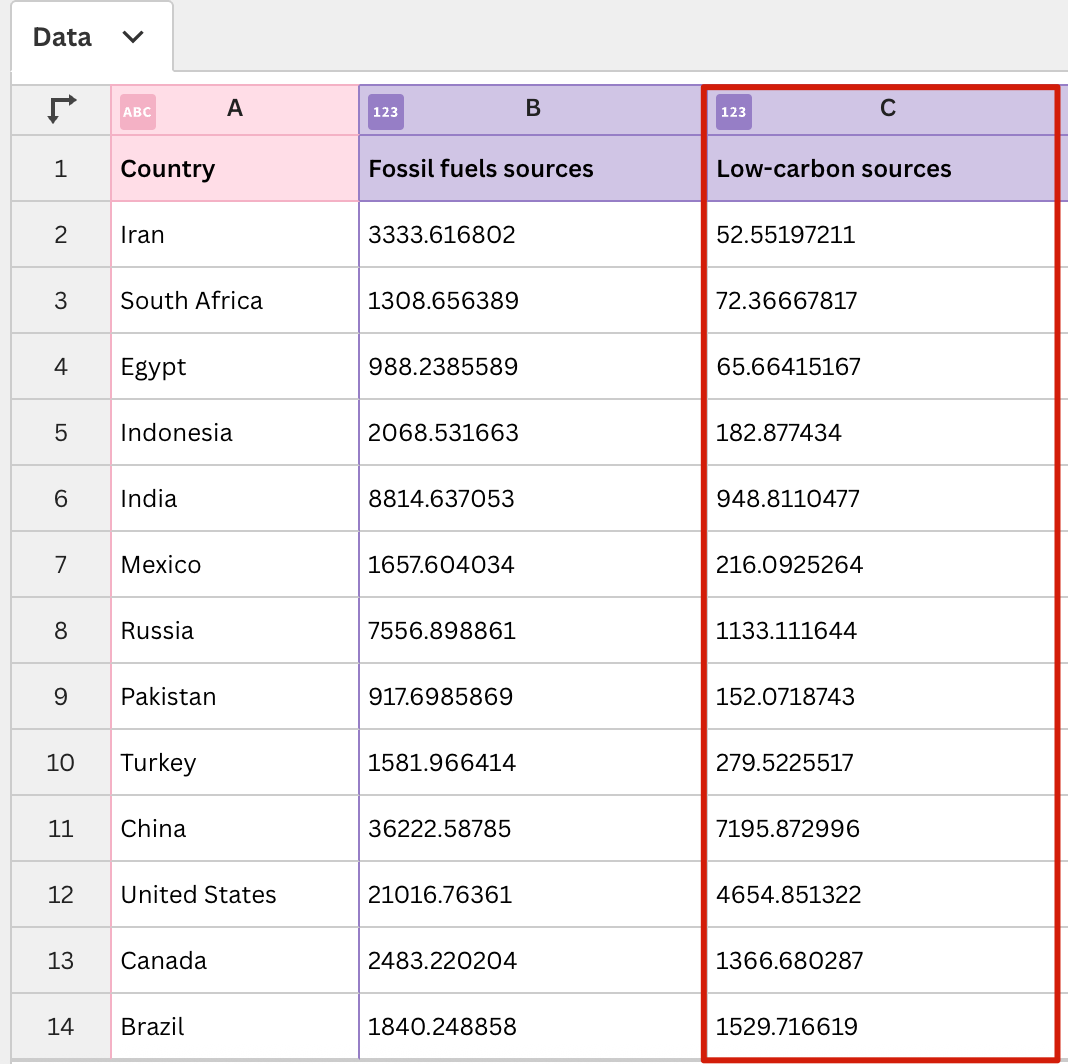Select column A header letter

click(x=235, y=109)
